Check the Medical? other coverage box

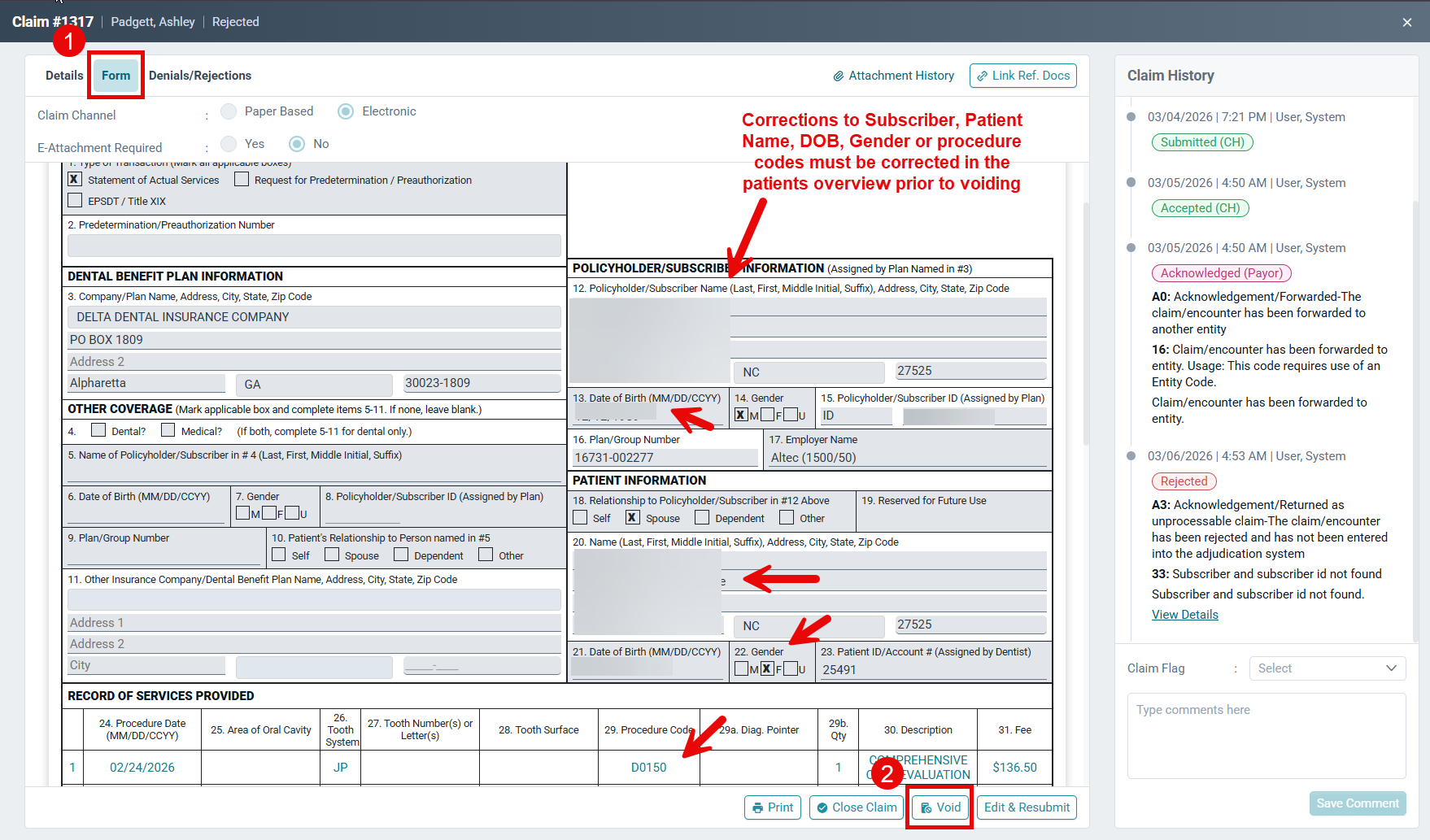click(x=168, y=430)
